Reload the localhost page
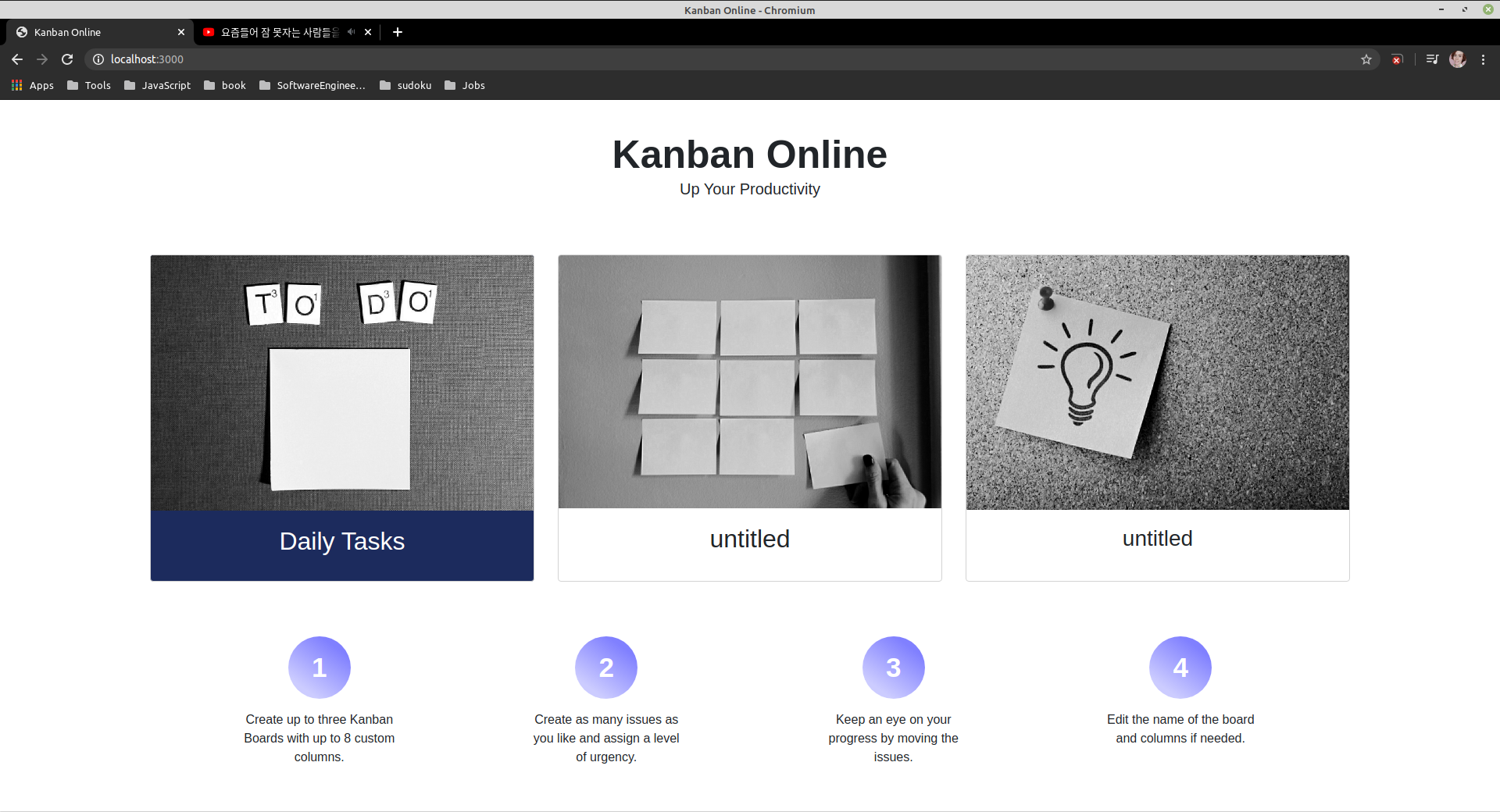Image resolution: width=1500 pixels, height=812 pixels. click(x=67, y=59)
